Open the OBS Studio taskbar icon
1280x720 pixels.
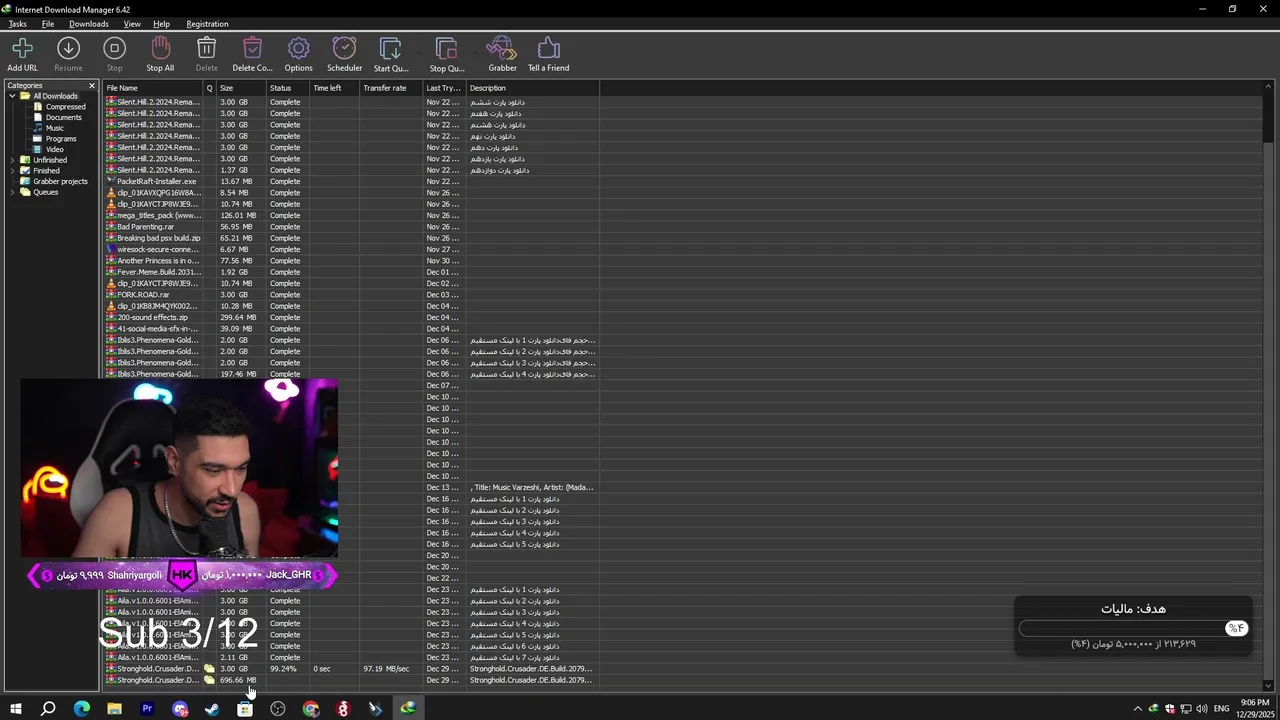click(x=278, y=709)
